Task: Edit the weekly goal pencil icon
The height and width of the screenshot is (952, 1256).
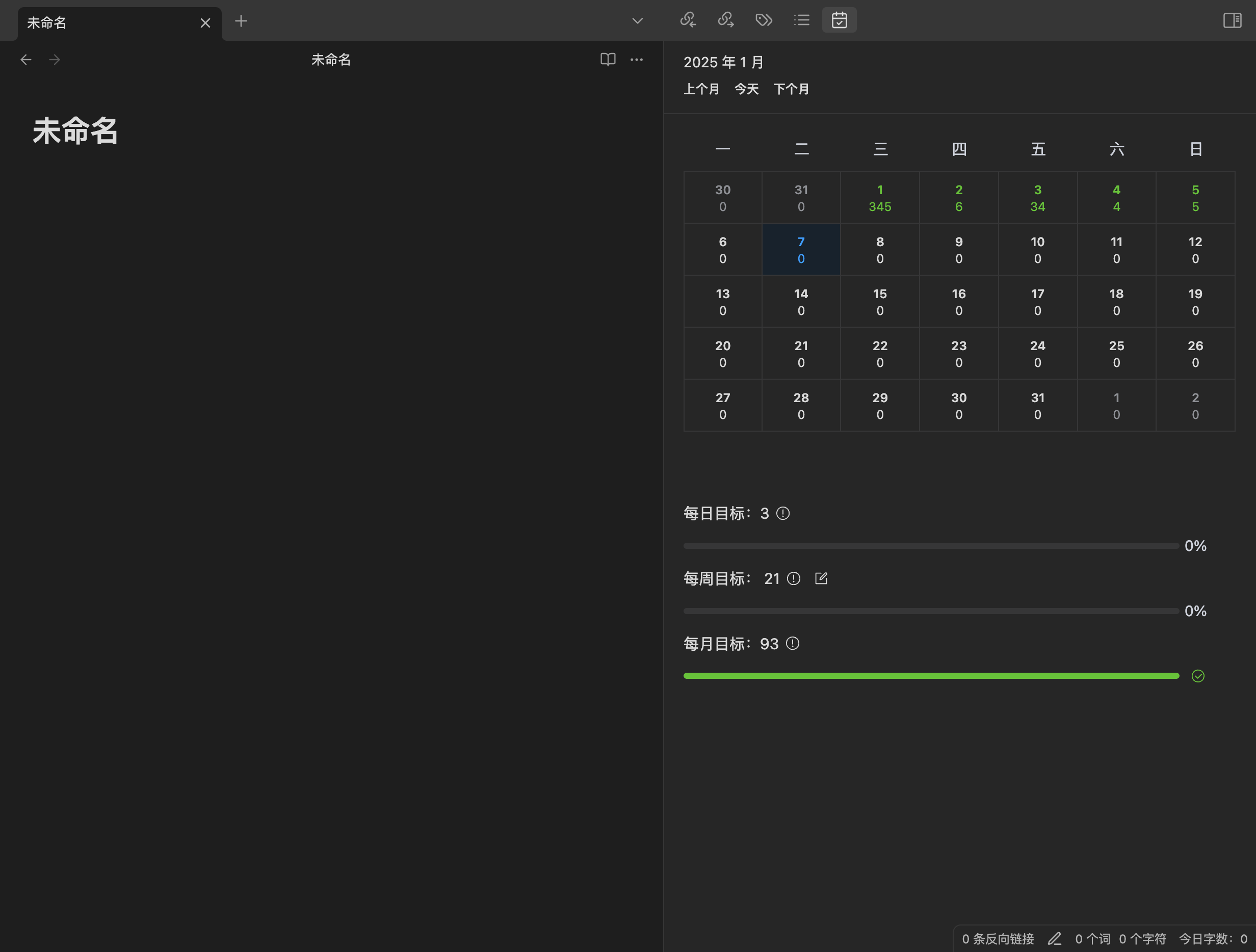Action: point(821,578)
